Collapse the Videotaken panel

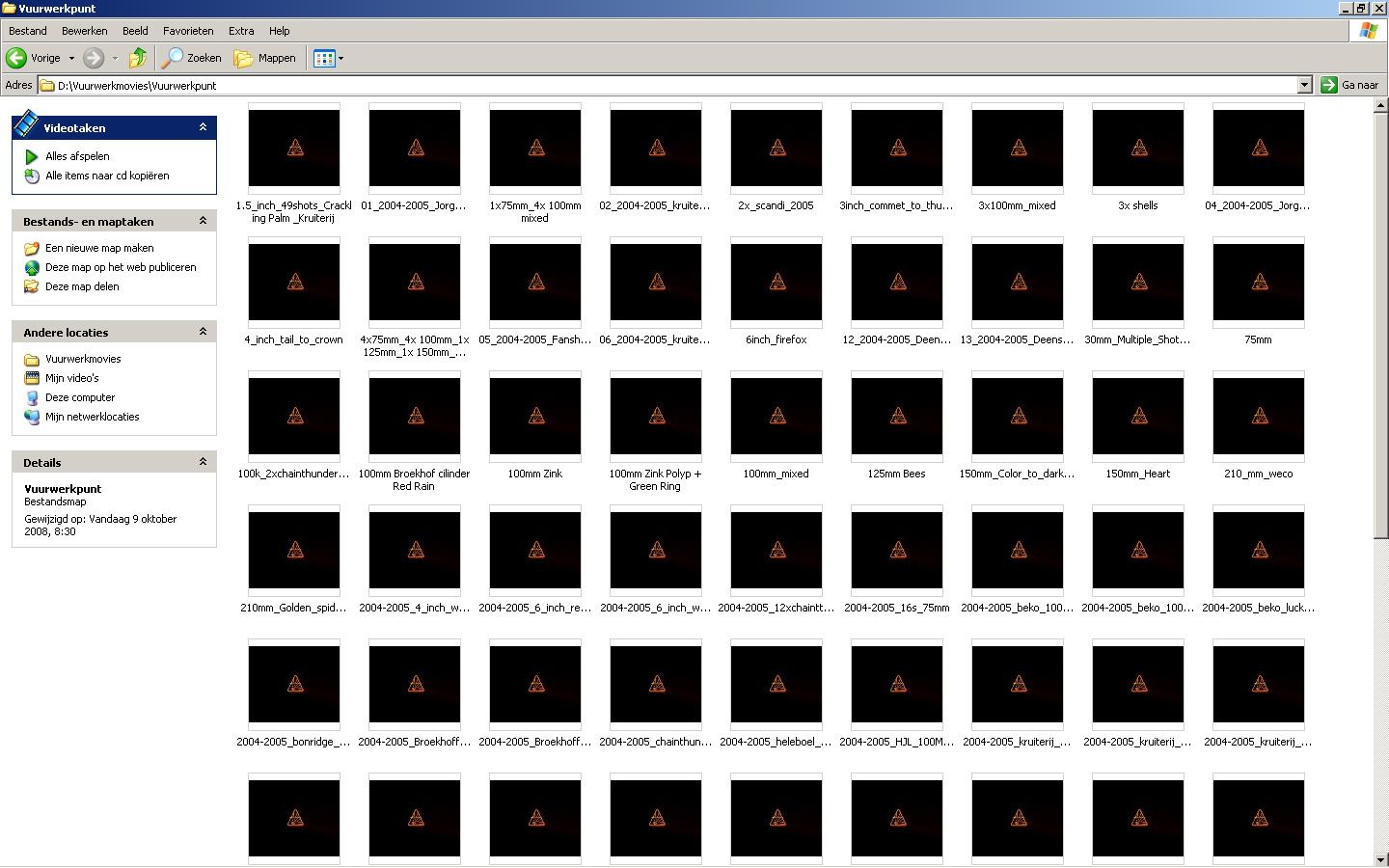[203, 127]
